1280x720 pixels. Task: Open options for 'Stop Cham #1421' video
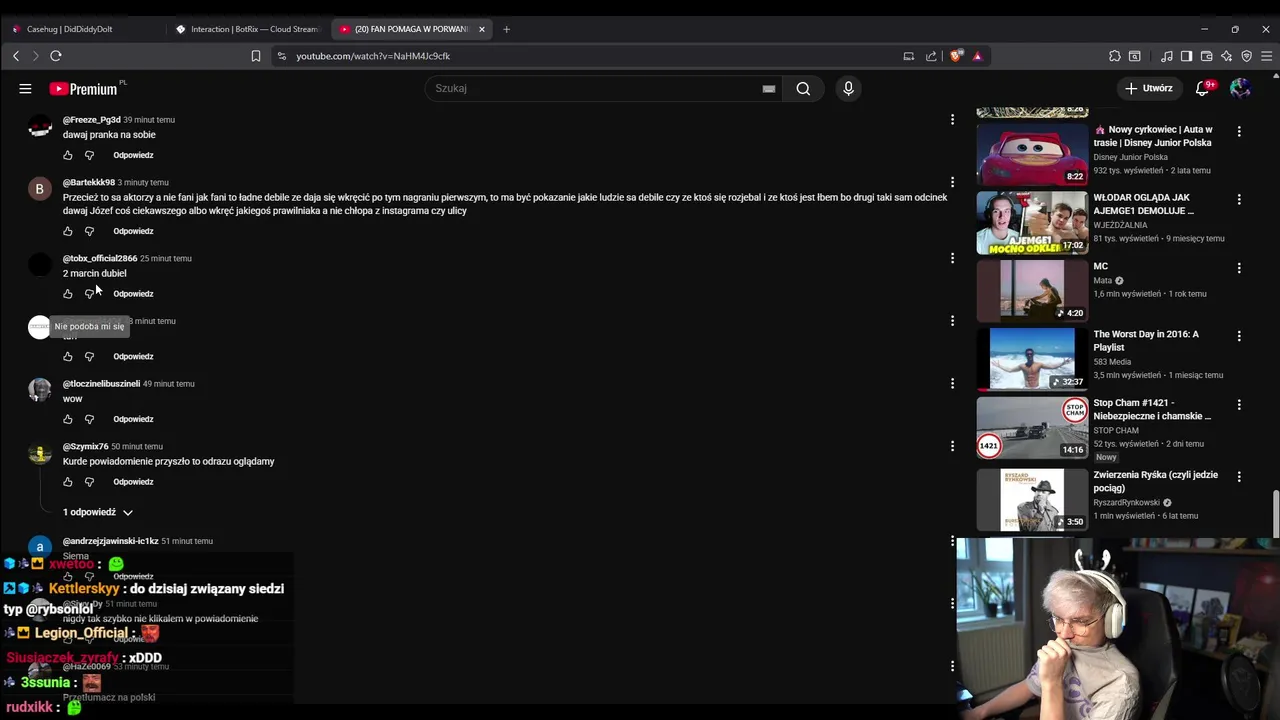(1239, 405)
